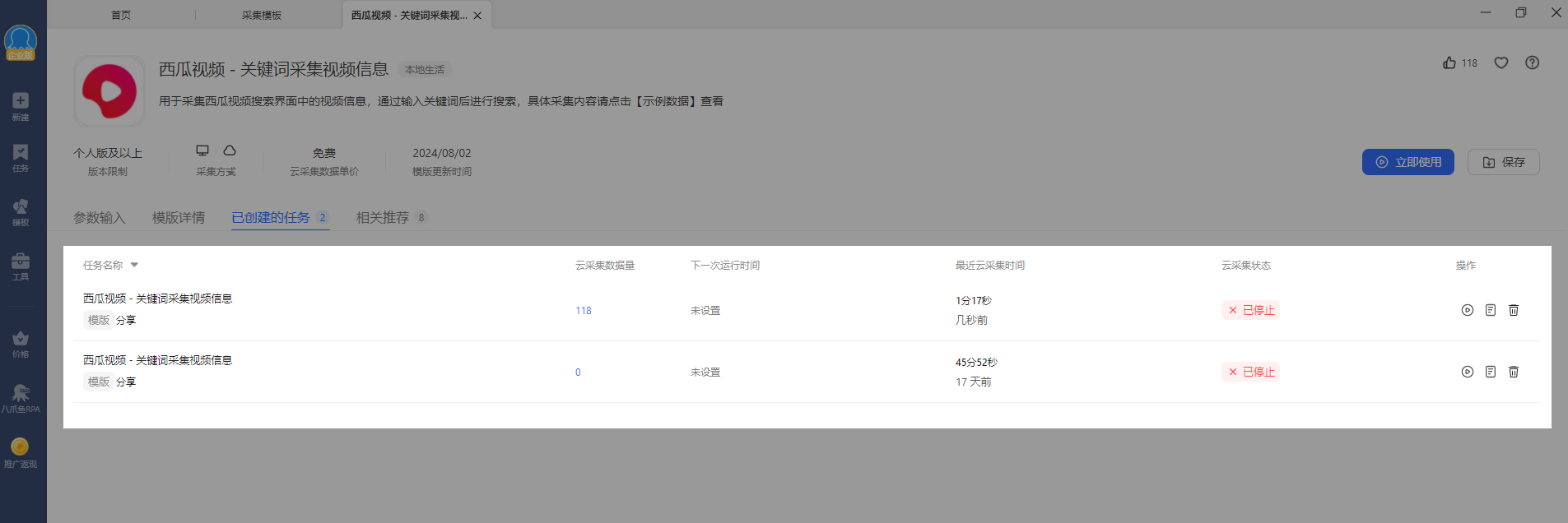Open the 价格 sidebar icon
The width and height of the screenshot is (1568, 523).
click(21, 344)
